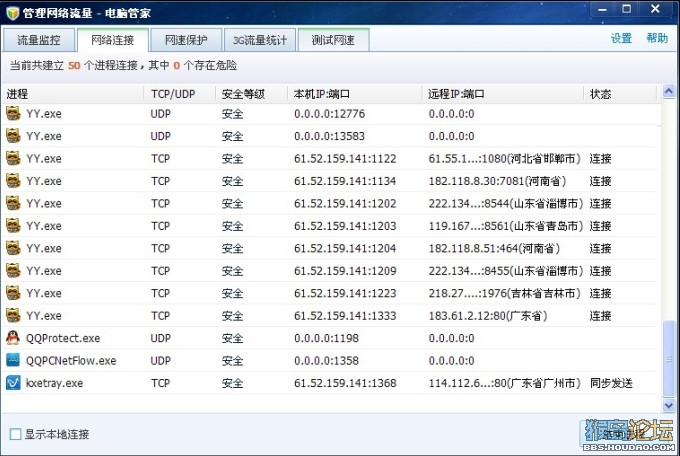Close the 管理网络流量 window
The height and width of the screenshot is (456, 680).
pyautogui.click(x=655, y=9)
